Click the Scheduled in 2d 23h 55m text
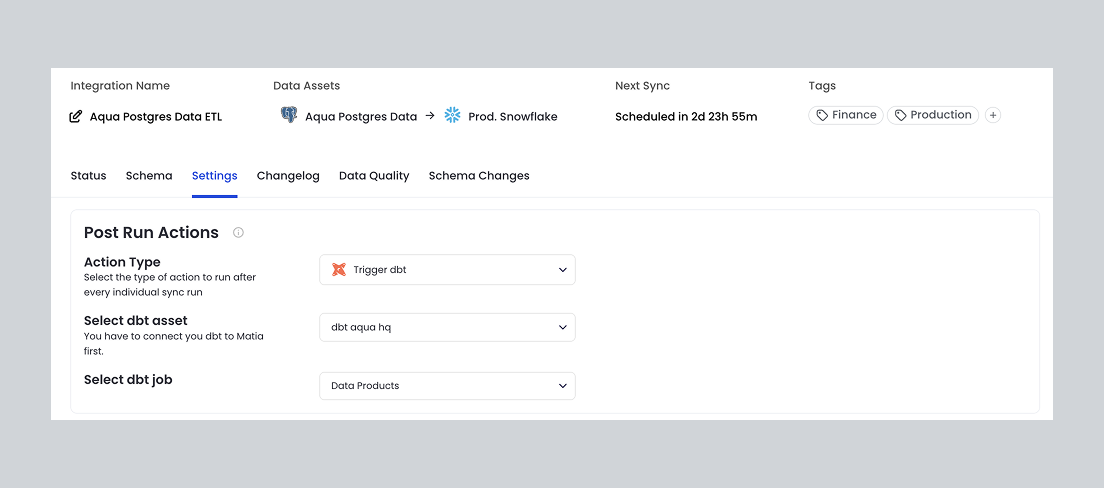The width and height of the screenshot is (1104, 488). 686,117
